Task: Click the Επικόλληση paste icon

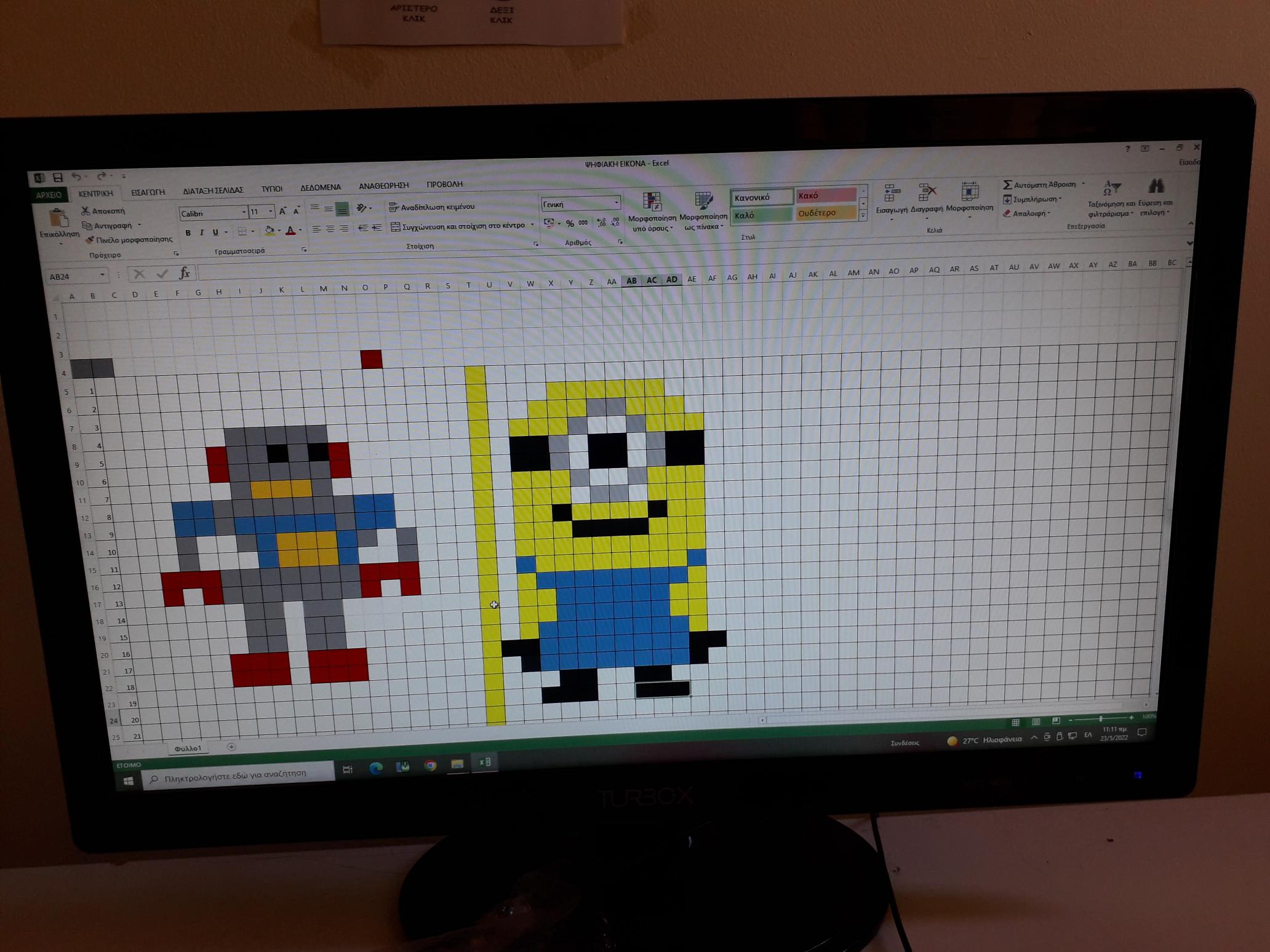Action: tap(59, 219)
